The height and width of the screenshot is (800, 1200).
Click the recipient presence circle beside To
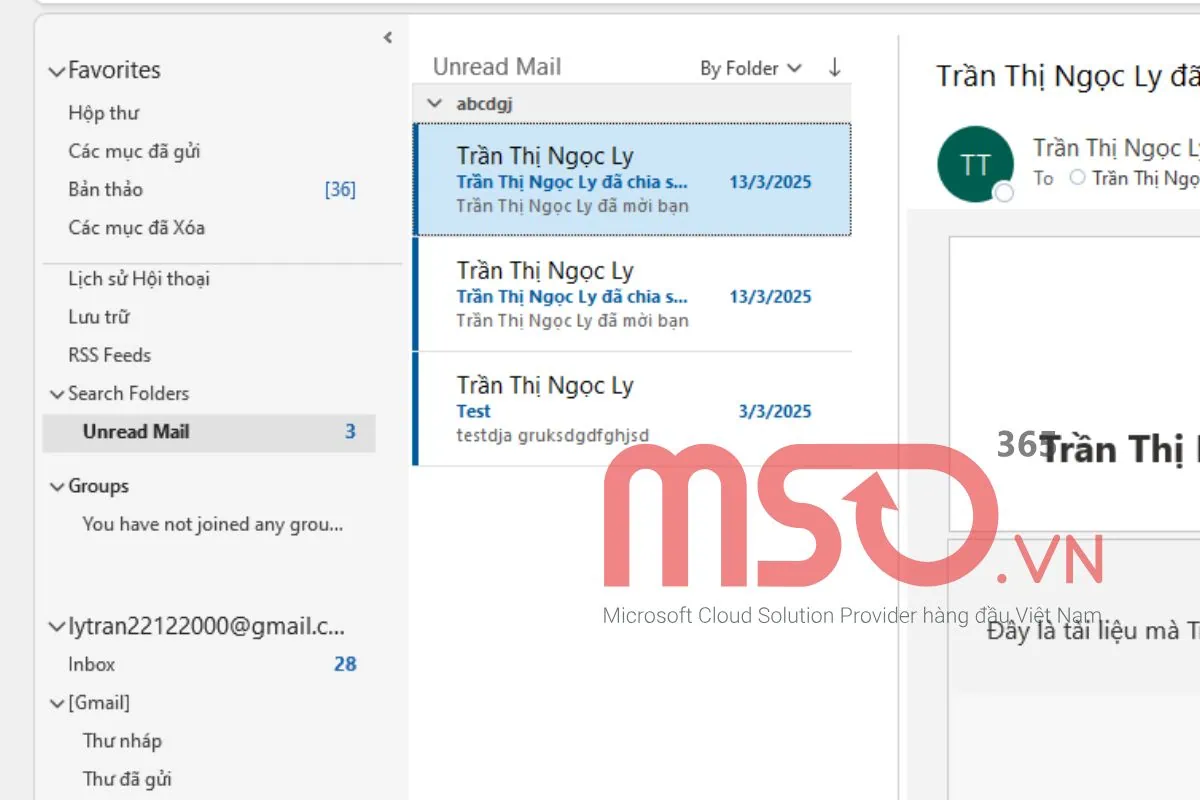(1077, 178)
